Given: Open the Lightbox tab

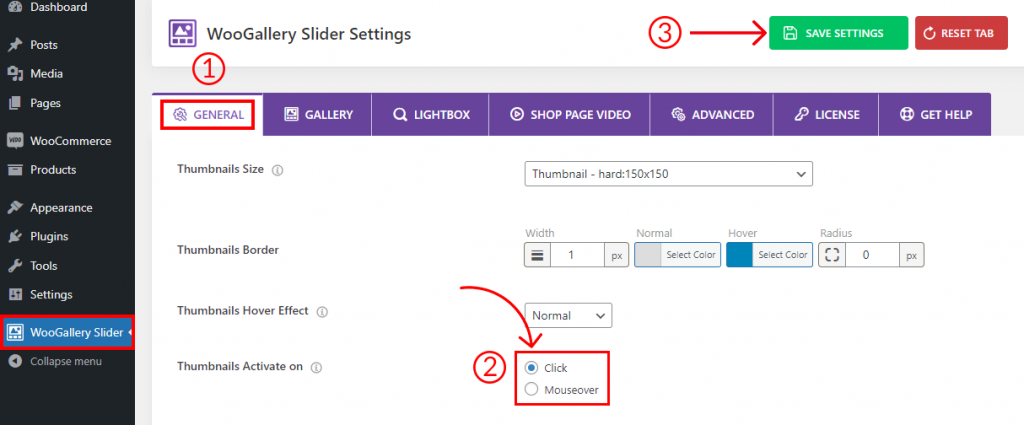Looking at the screenshot, I should pyautogui.click(x=430, y=115).
